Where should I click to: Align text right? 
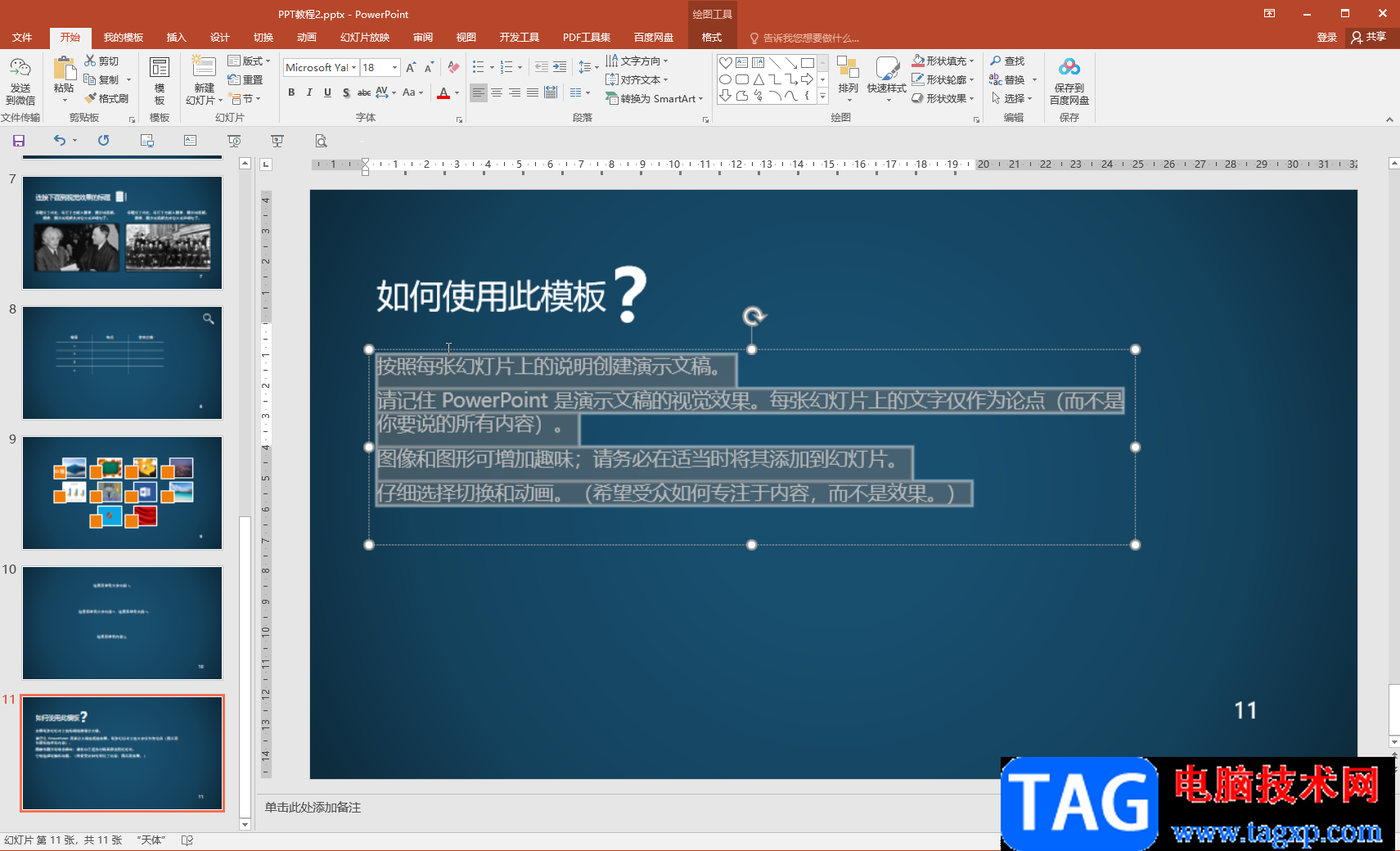click(x=515, y=92)
